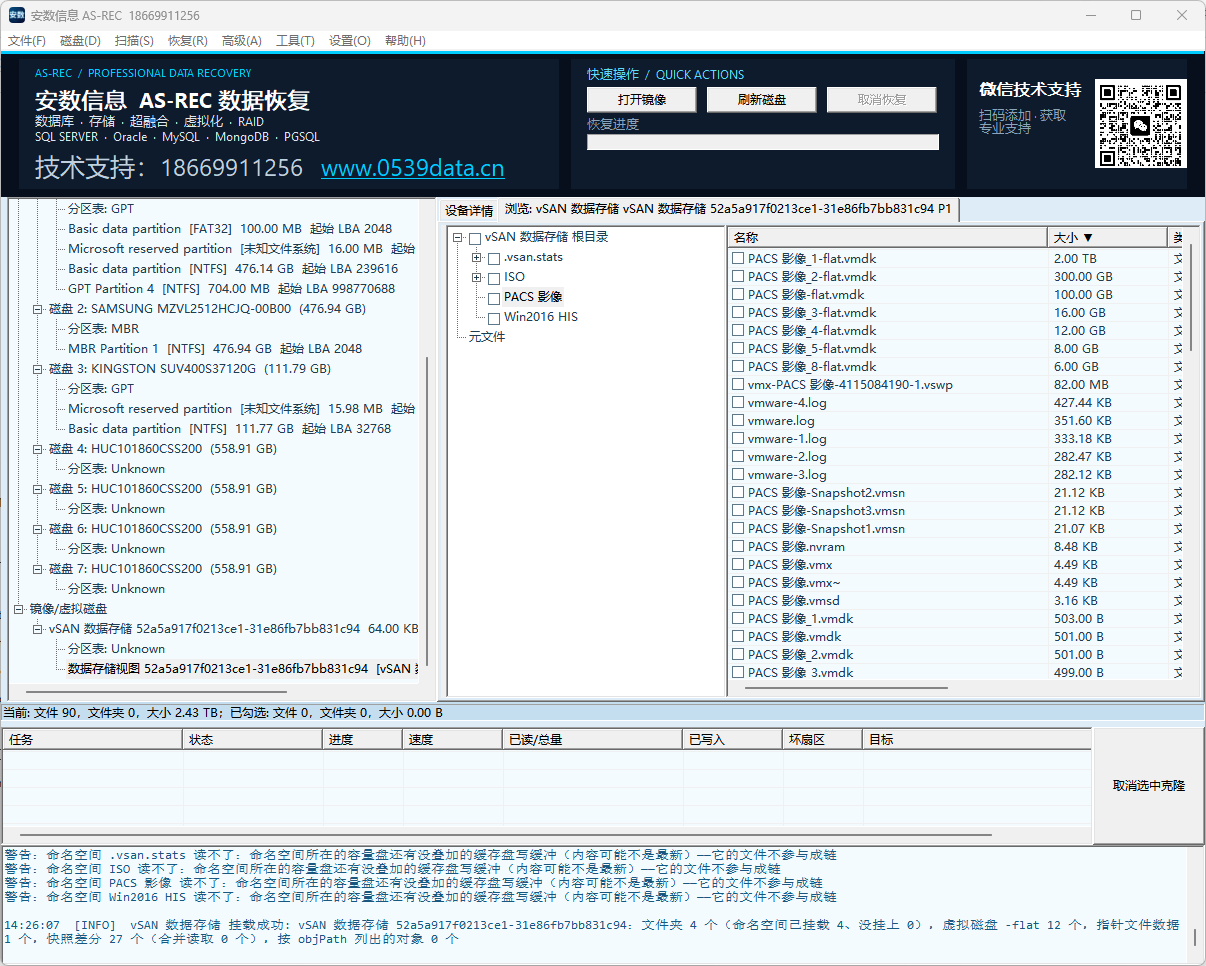Click the 取消恢复 button
The width and height of the screenshot is (1206, 966).
[882, 100]
